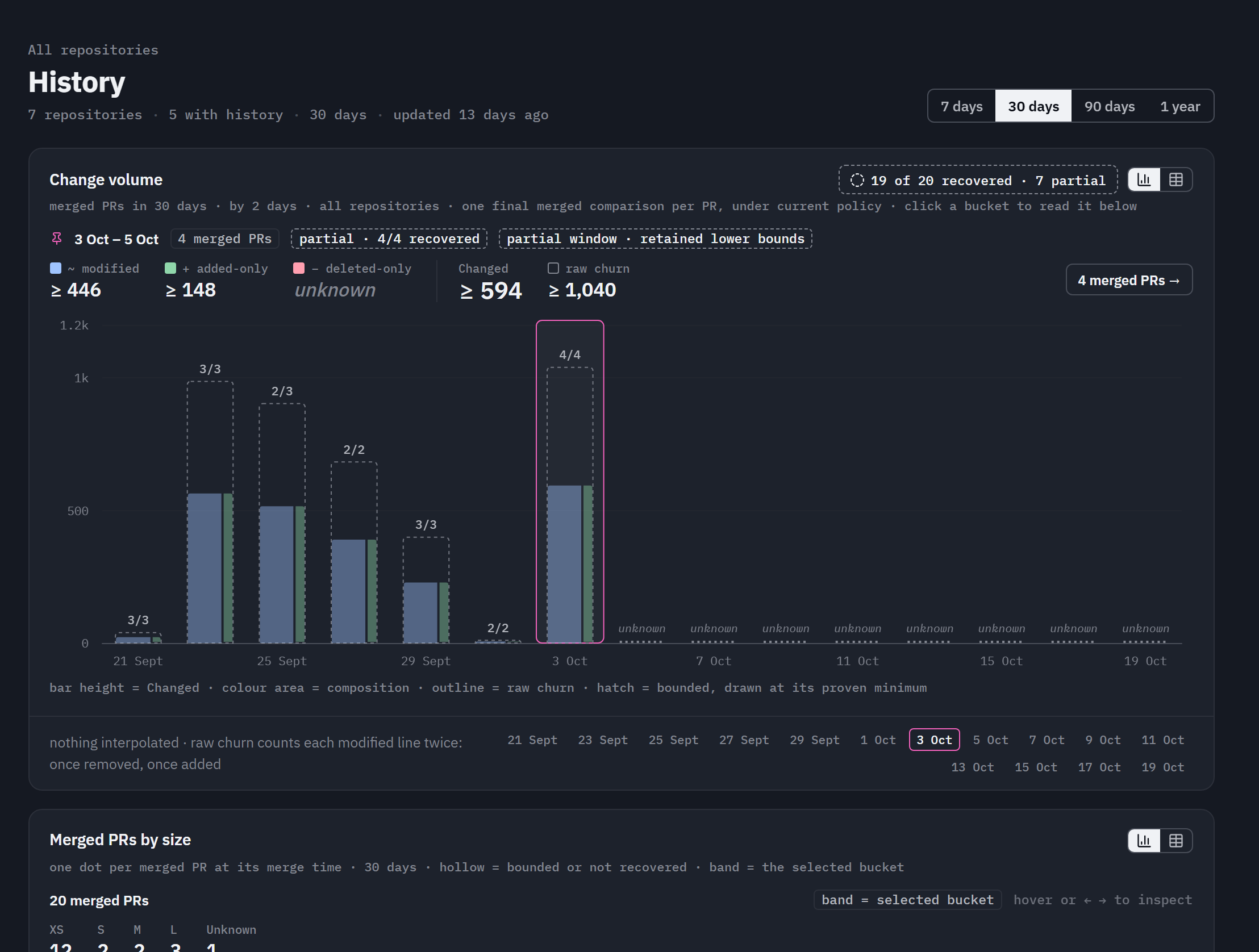Click the 19 of 20 recovered badge
This screenshot has width=1259, height=952.
click(x=978, y=181)
